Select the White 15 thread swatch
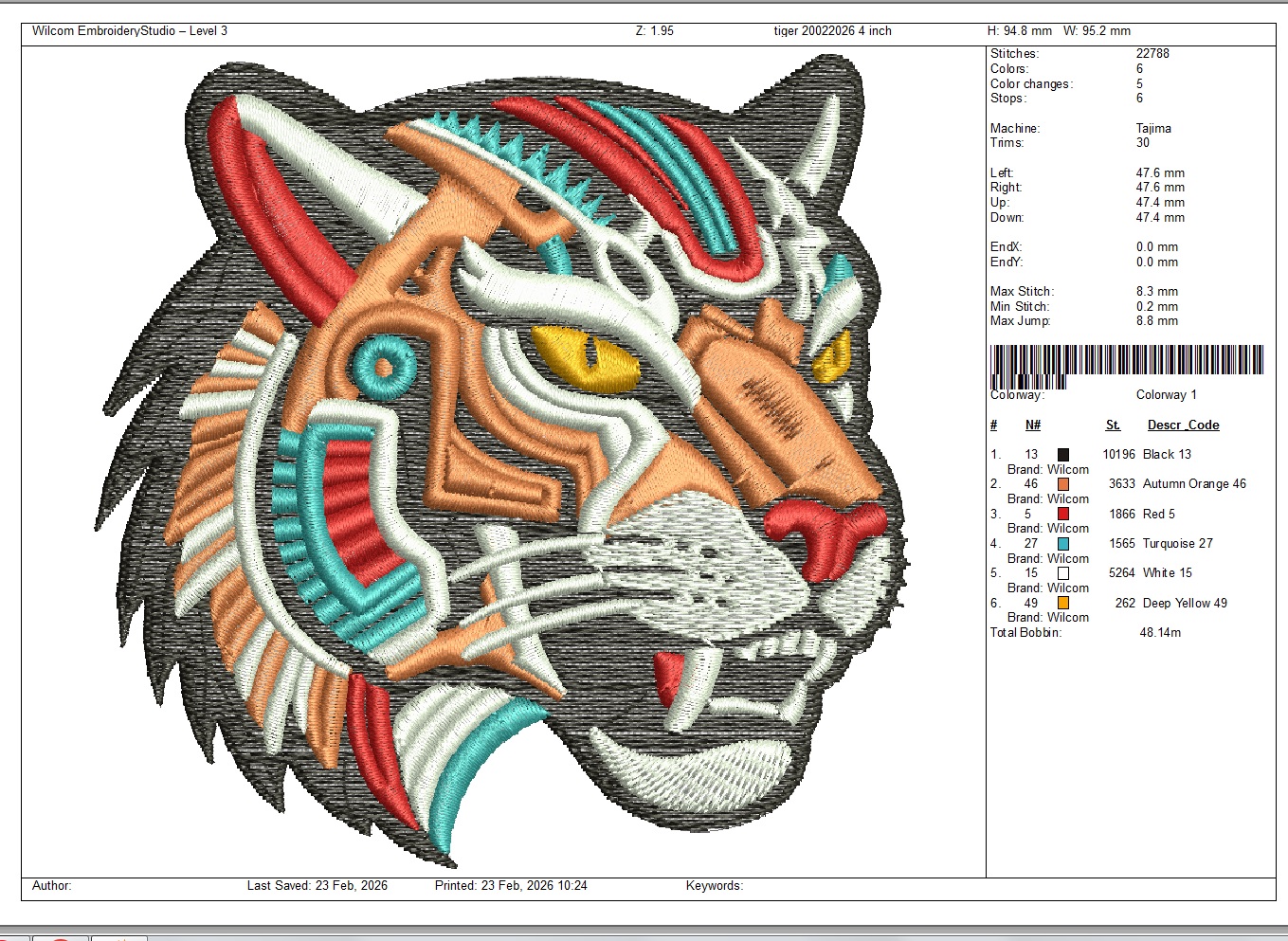 (1063, 573)
